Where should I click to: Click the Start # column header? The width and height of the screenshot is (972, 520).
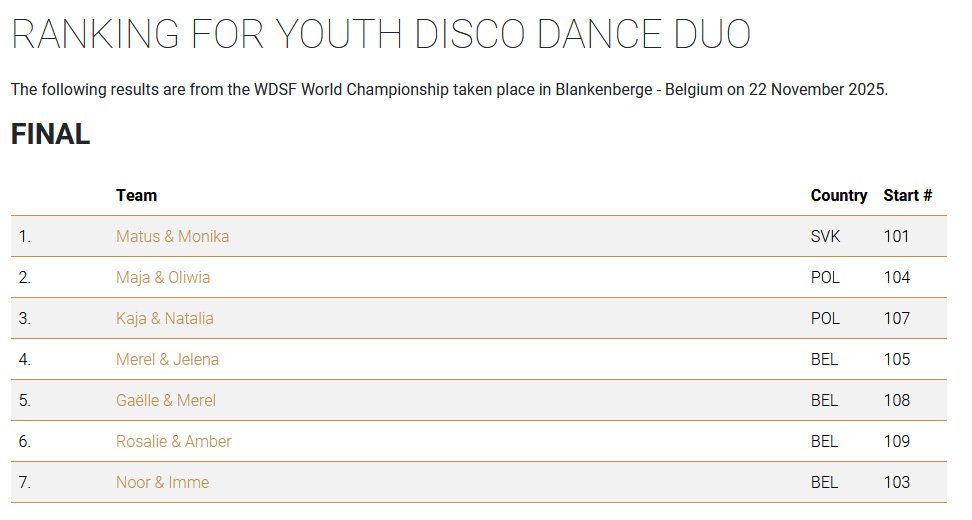coord(907,195)
